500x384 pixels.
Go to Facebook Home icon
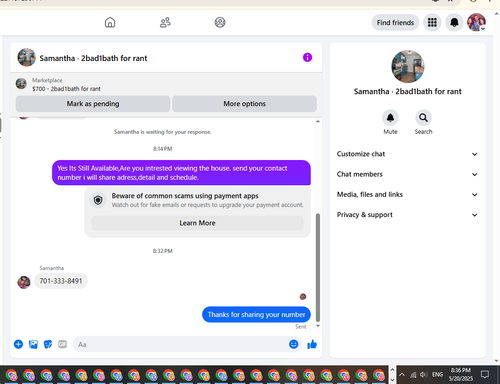coord(110,22)
